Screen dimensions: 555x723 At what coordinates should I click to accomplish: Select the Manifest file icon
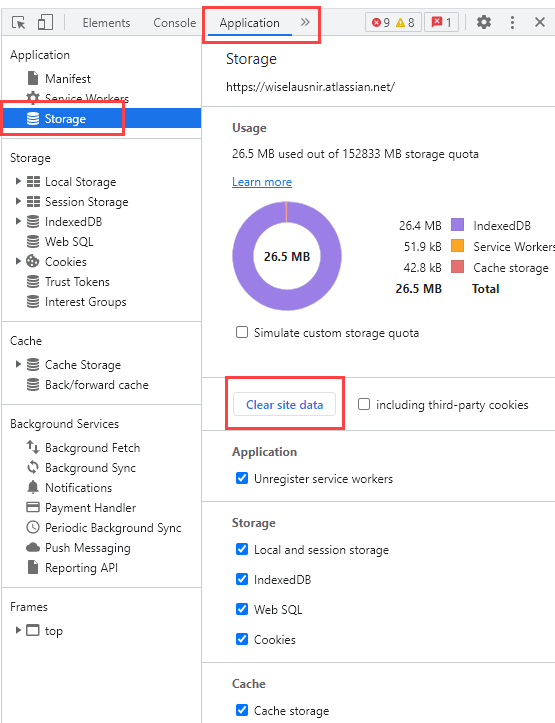tap(33, 78)
